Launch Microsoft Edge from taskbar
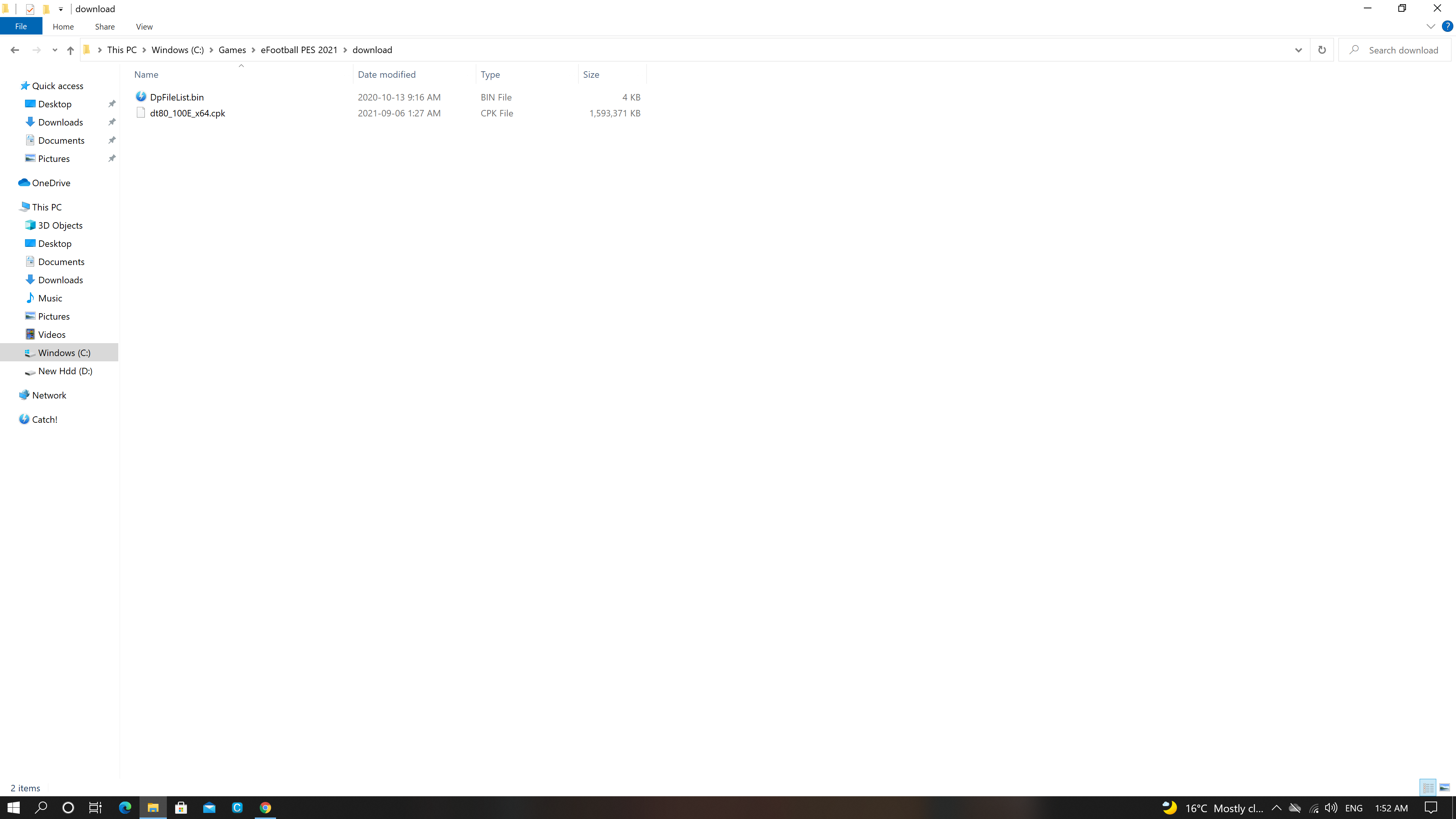 tap(125, 808)
